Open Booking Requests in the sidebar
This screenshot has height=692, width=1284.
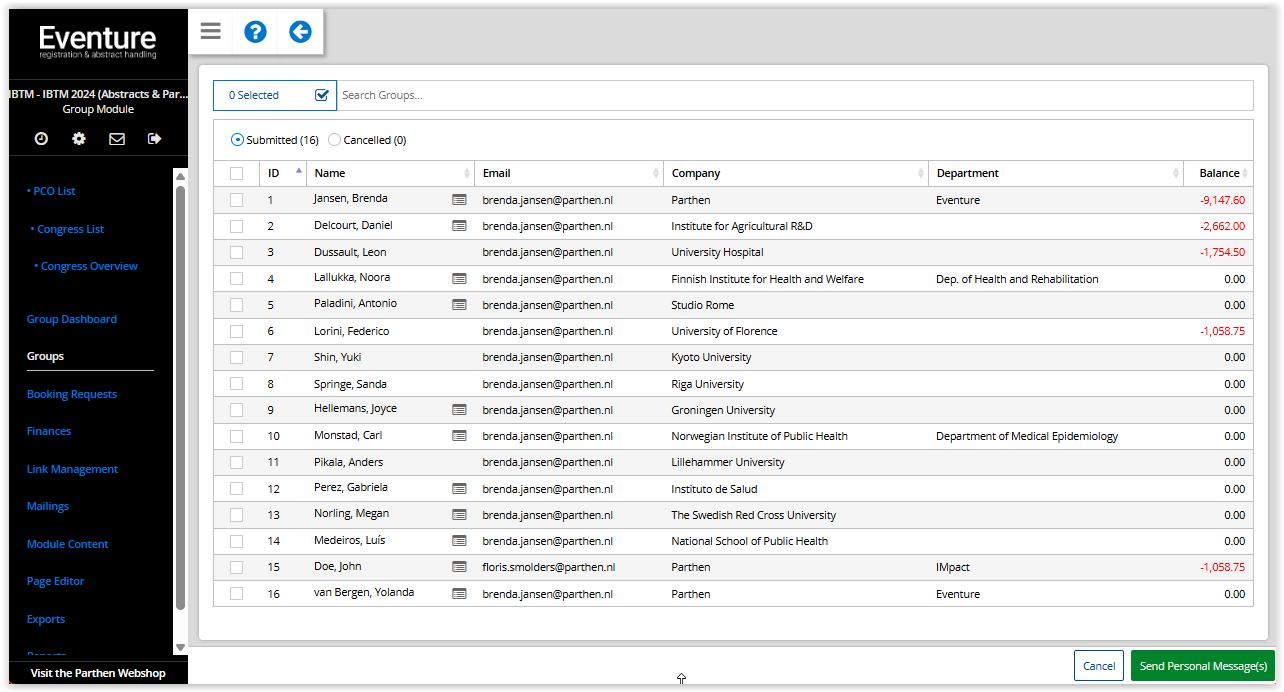pyautogui.click(x=72, y=394)
